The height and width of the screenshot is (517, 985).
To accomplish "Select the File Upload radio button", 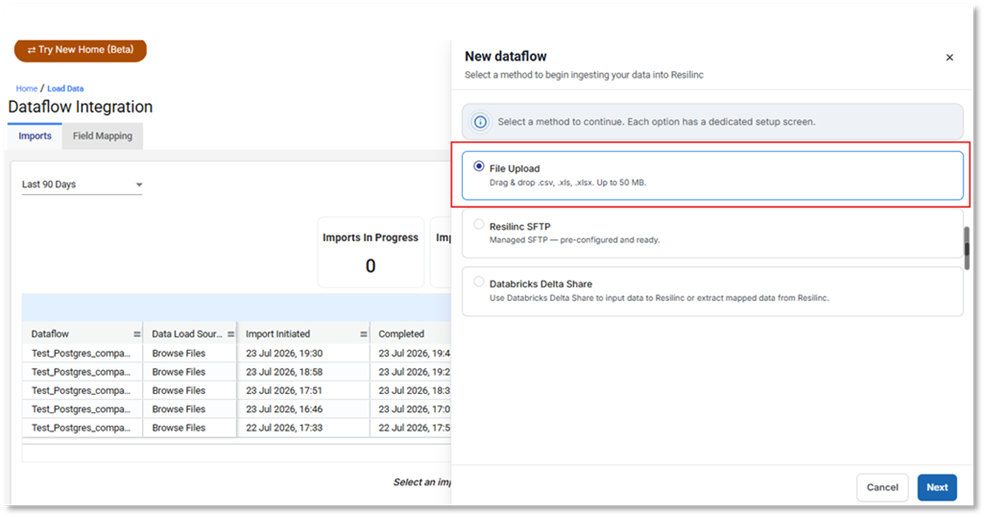I will pyautogui.click(x=479, y=166).
